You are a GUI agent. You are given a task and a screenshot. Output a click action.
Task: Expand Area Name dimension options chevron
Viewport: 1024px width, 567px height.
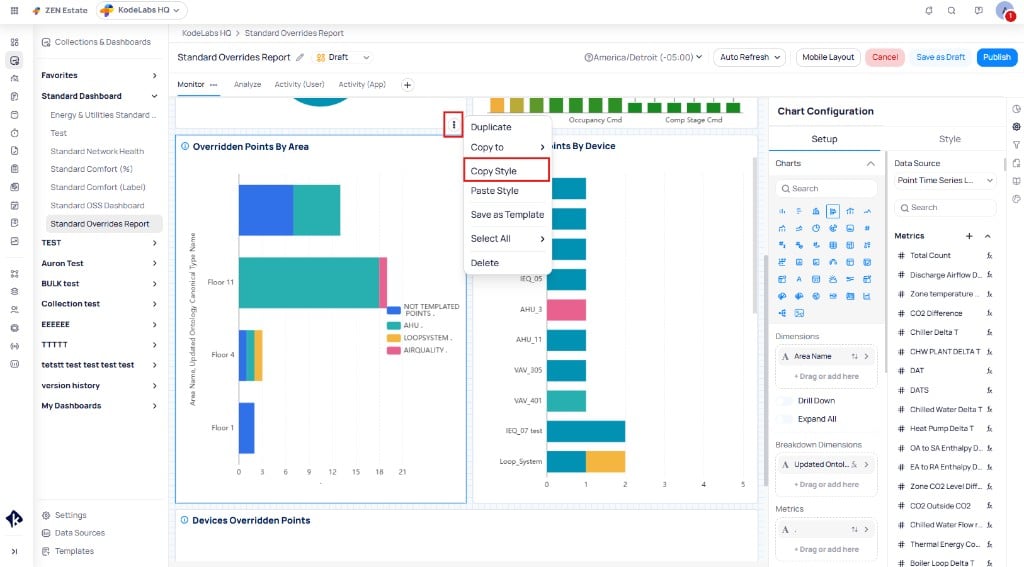pos(867,357)
